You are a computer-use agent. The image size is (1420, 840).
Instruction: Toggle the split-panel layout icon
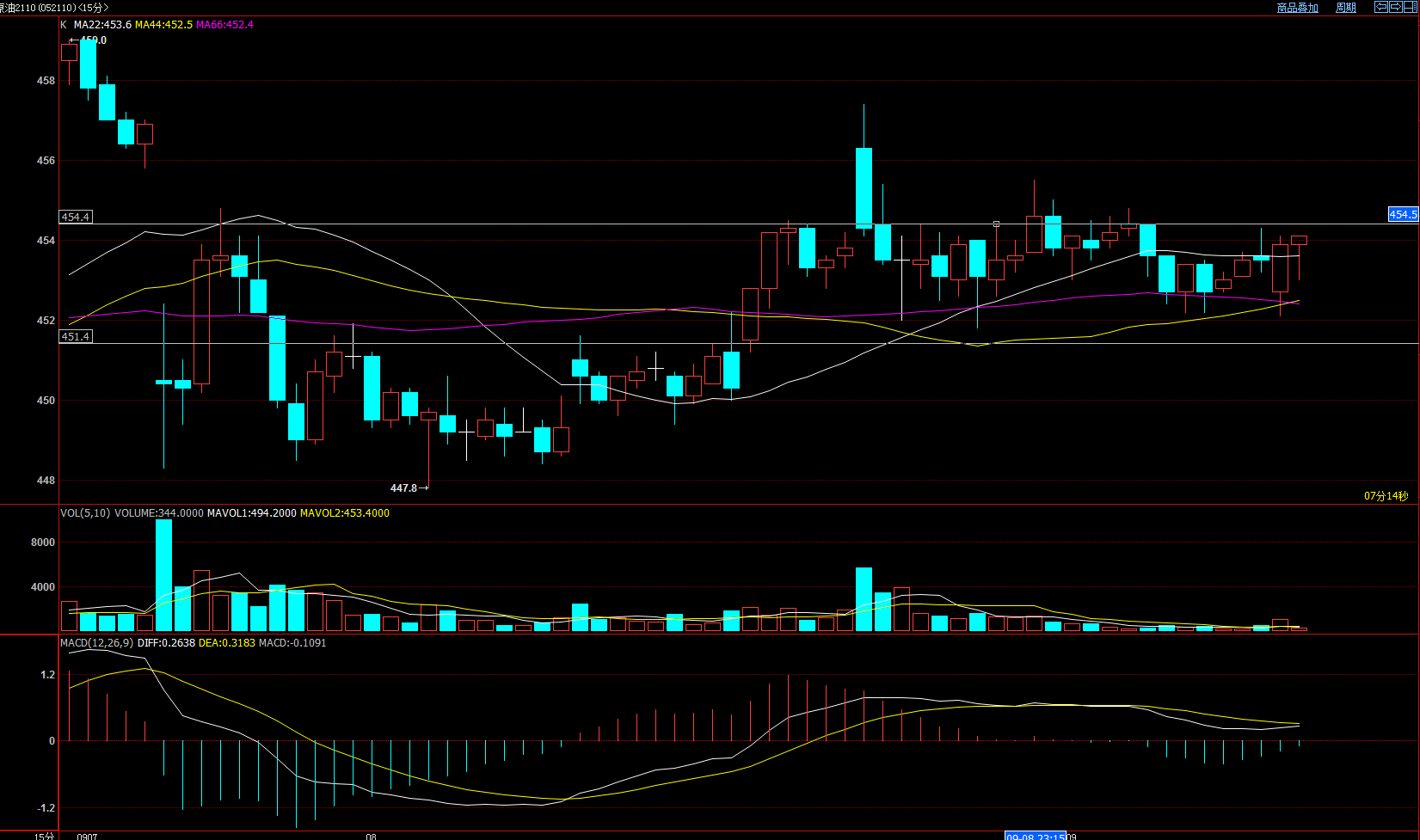pyautogui.click(x=1410, y=7)
